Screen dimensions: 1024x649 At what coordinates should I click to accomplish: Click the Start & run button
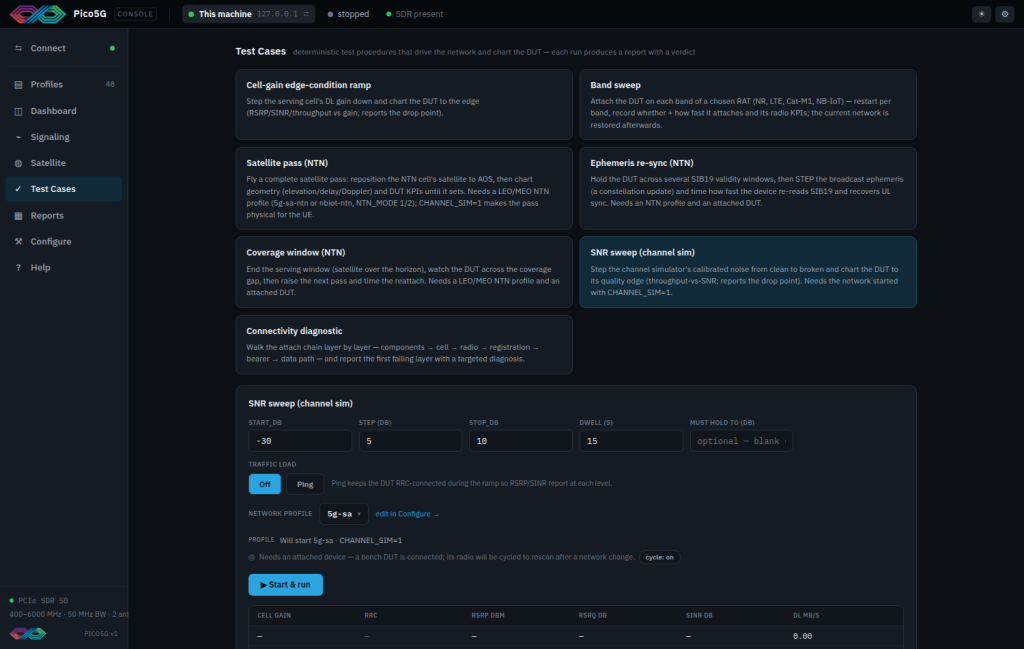(285, 585)
